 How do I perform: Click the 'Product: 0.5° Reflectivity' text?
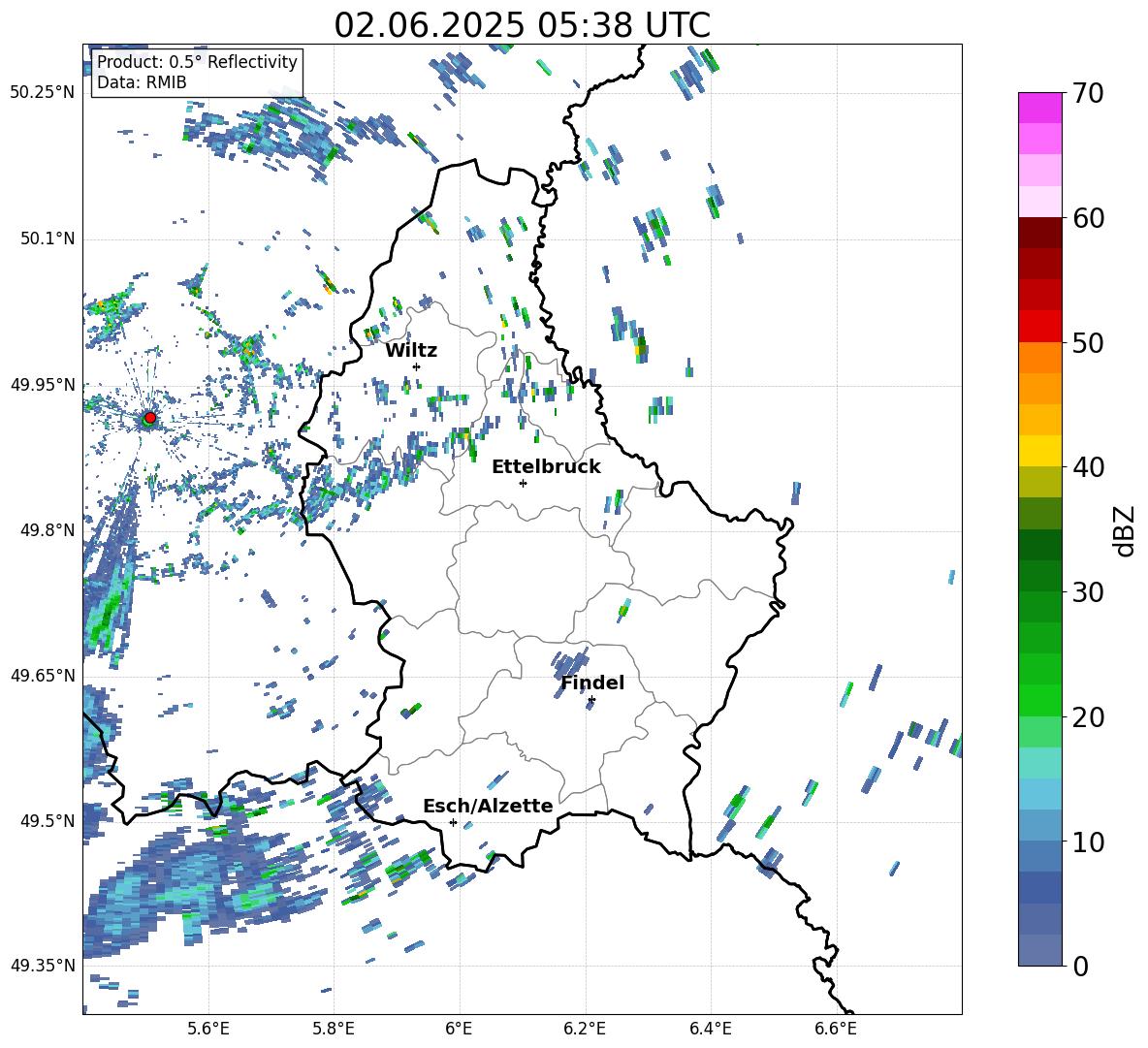tap(197, 62)
